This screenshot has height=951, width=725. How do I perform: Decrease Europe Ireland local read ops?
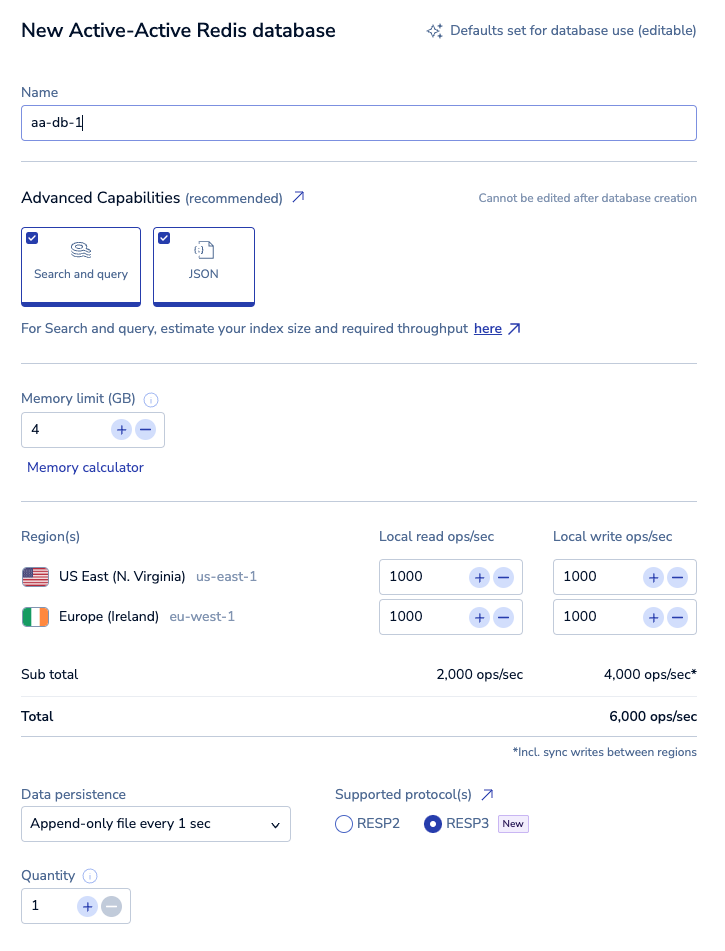pyautogui.click(x=503, y=617)
